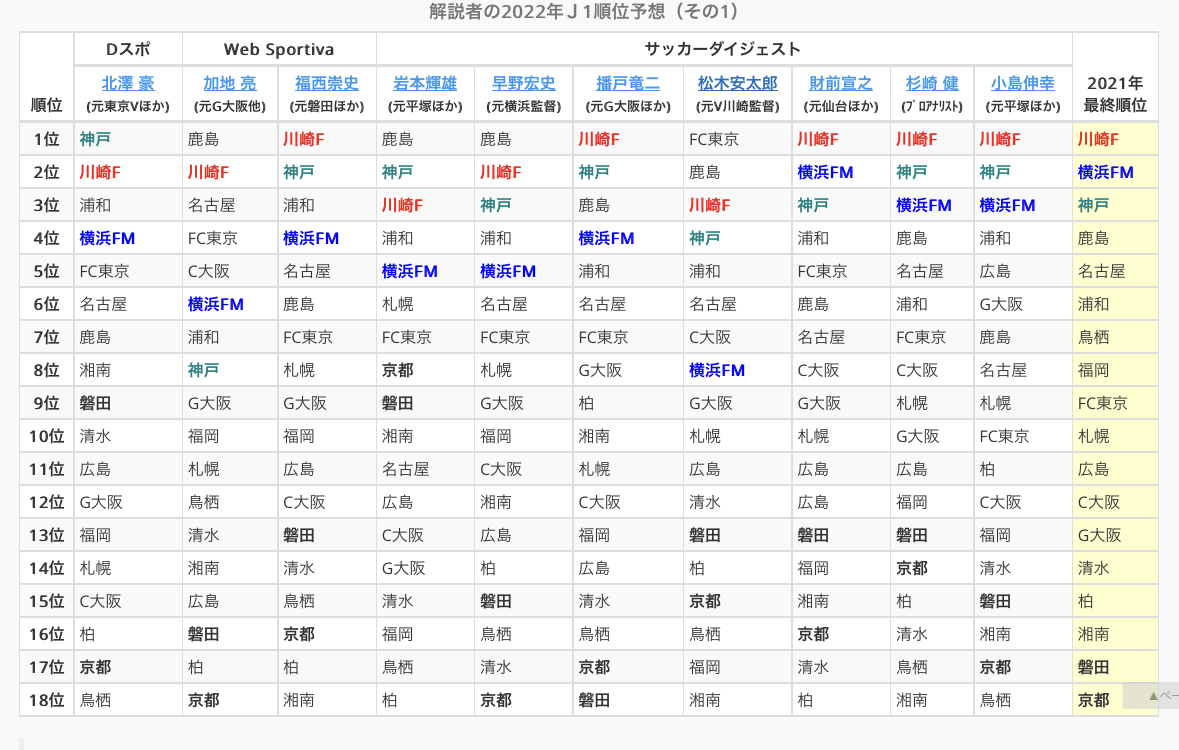Select 磐田 in 北澤 豪's 9位 cell
The height and width of the screenshot is (750, 1179).
pos(95,403)
